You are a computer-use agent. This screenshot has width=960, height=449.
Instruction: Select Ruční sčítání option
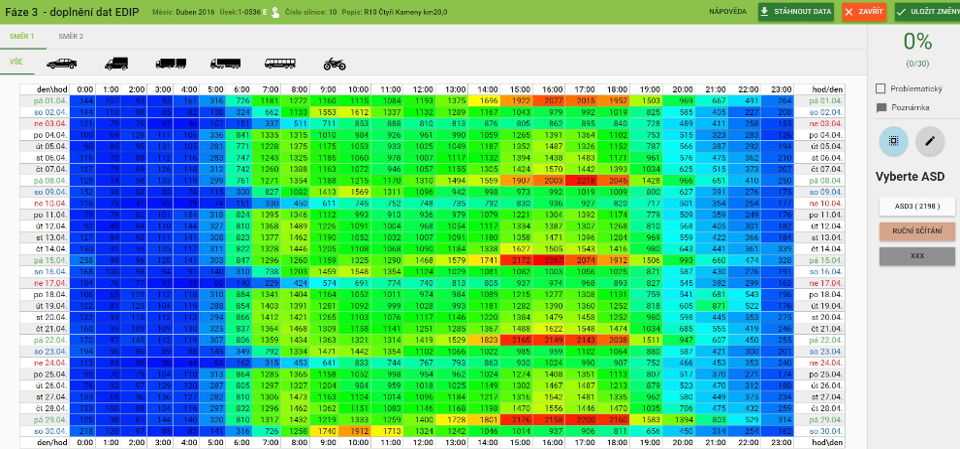click(917, 230)
